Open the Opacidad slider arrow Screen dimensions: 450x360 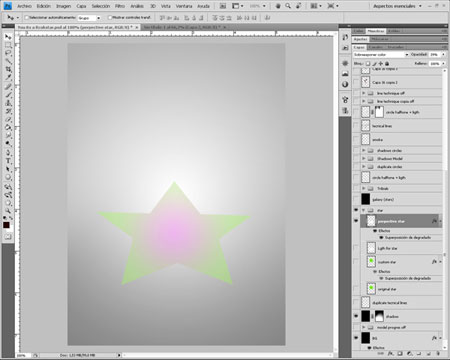click(443, 54)
